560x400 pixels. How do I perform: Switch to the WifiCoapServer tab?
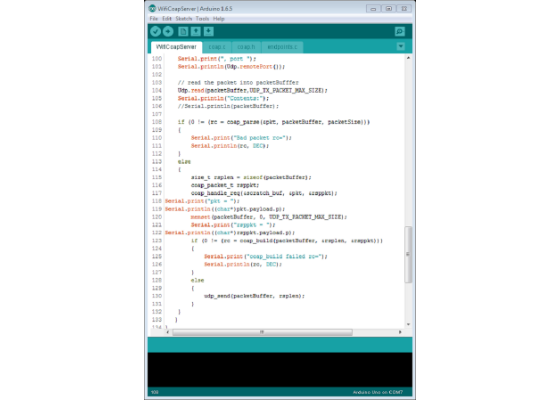[176, 47]
